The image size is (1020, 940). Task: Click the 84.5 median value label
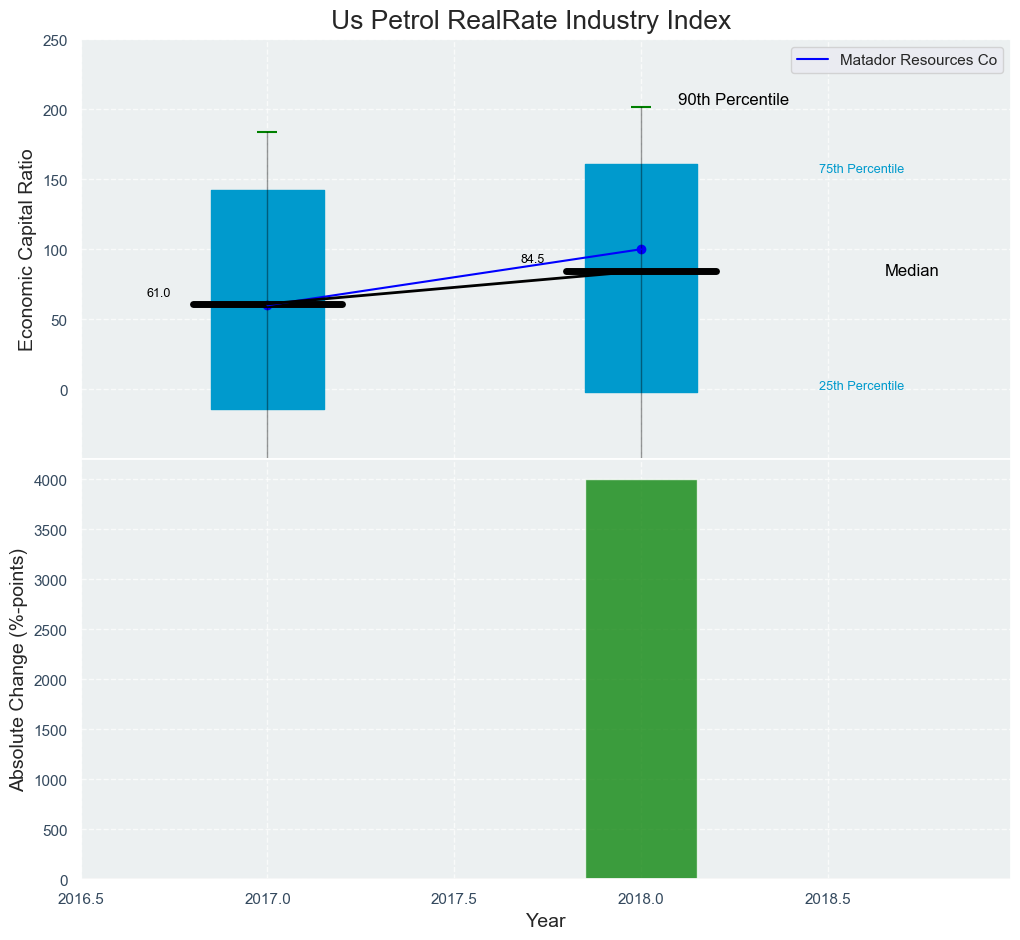pyautogui.click(x=532, y=259)
